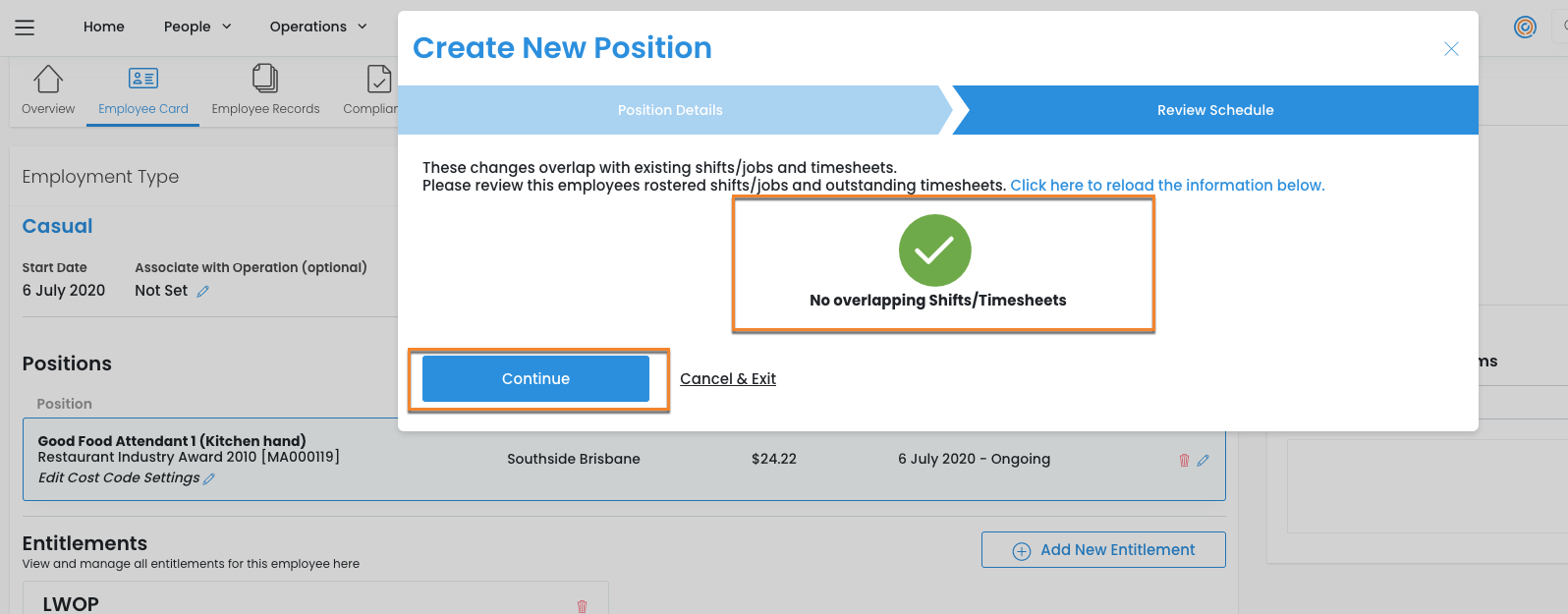Click the Compliance checklist icon

tap(379, 79)
